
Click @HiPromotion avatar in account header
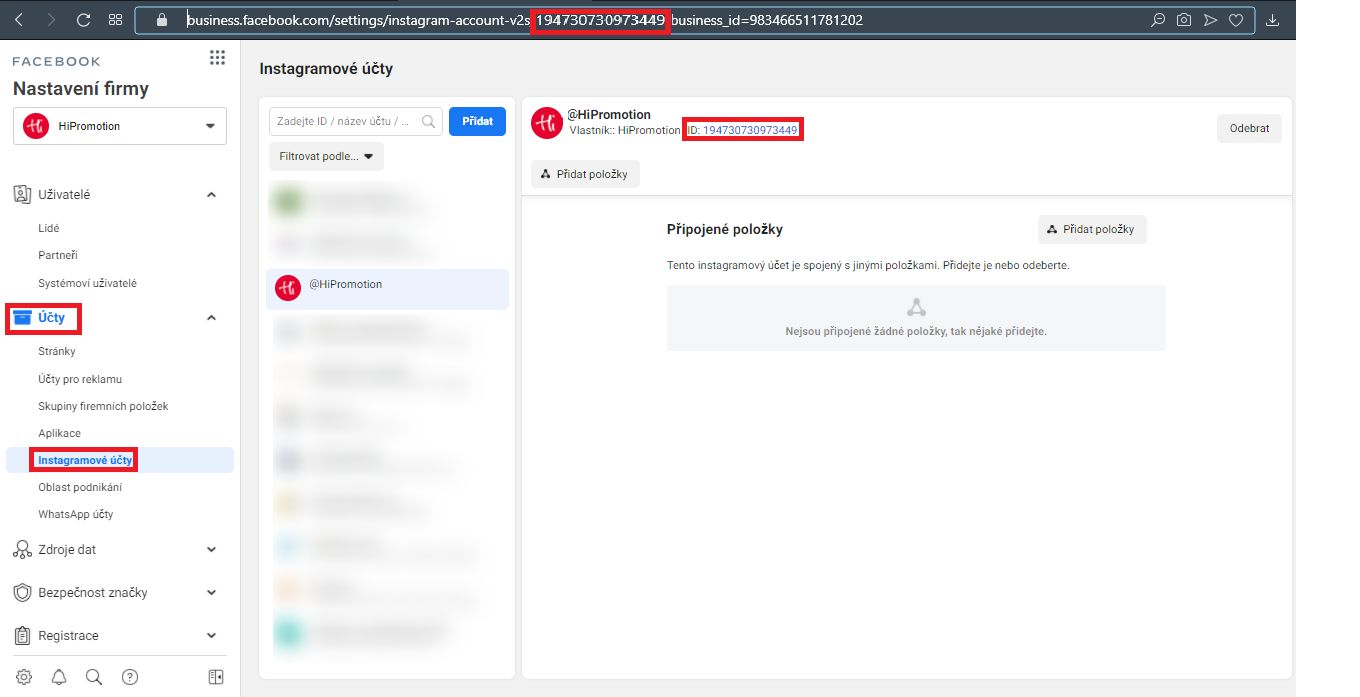547,123
